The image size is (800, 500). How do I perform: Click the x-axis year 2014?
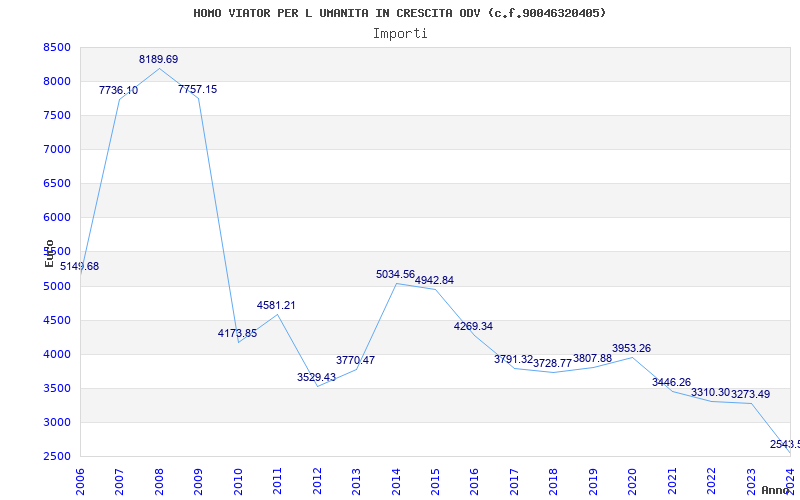[x=396, y=482]
